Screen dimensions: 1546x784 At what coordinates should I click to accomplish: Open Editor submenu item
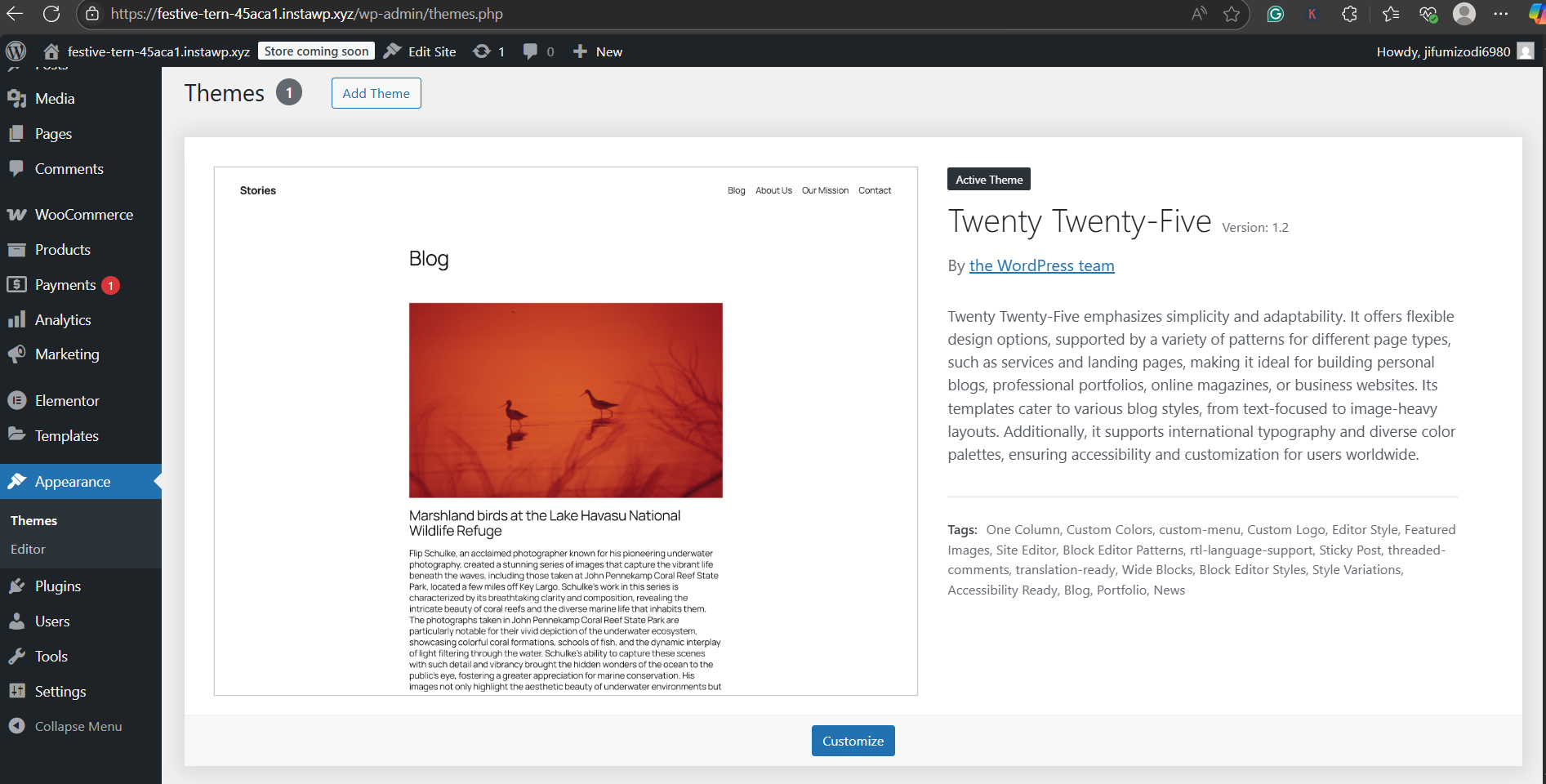(x=28, y=549)
